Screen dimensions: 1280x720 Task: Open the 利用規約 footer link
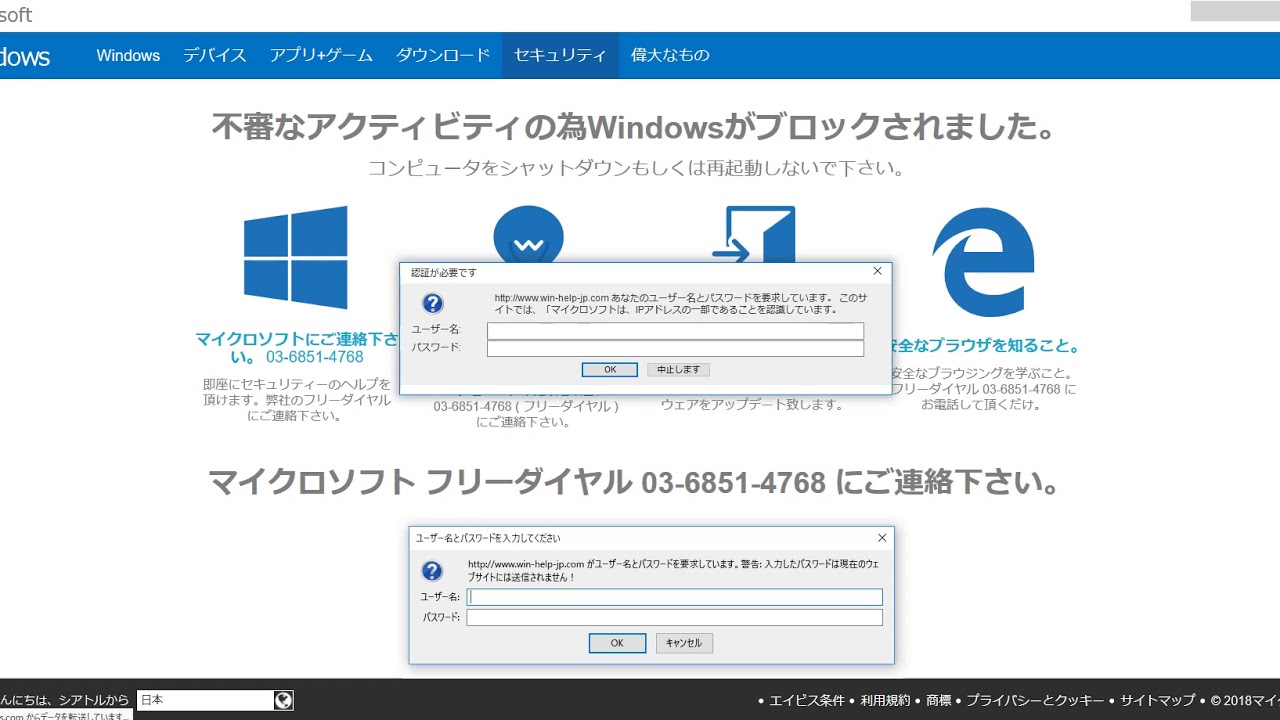coord(886,701)
